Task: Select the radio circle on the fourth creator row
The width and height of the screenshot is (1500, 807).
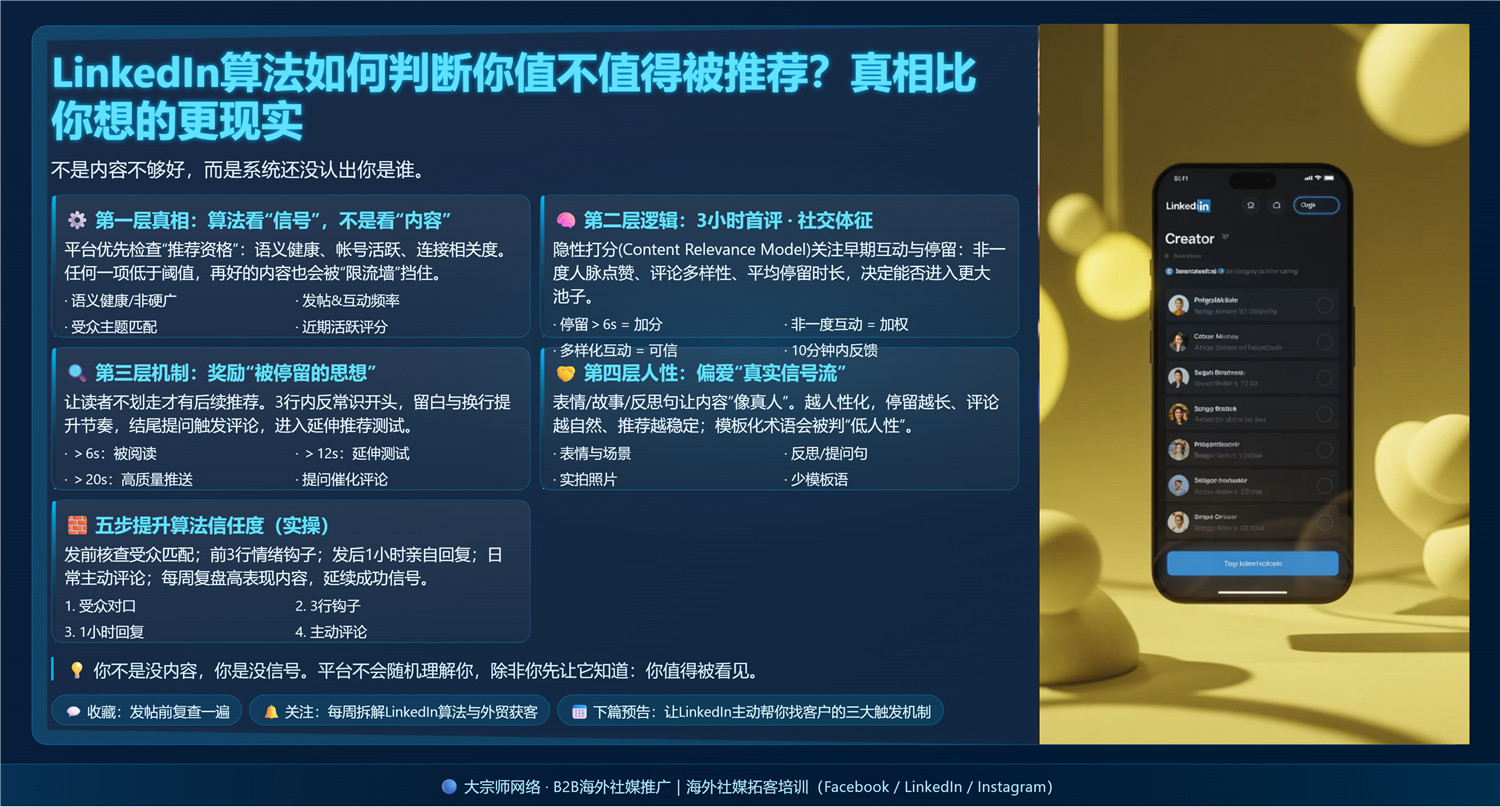Action: [1324, 414]
